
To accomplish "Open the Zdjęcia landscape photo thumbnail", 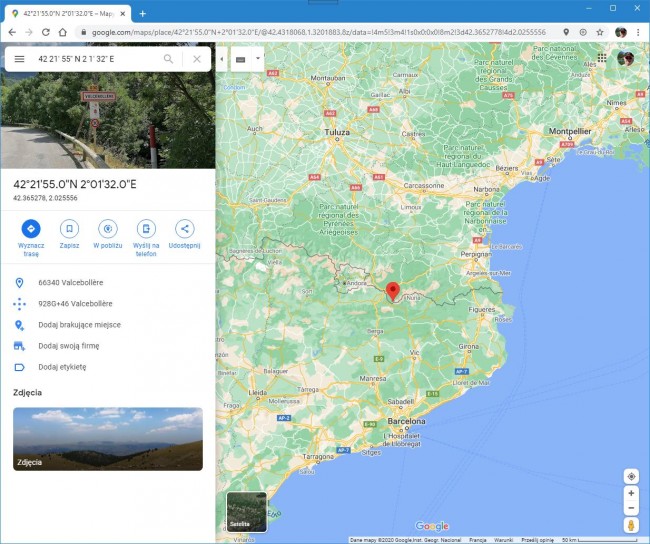I will (108, 439).
